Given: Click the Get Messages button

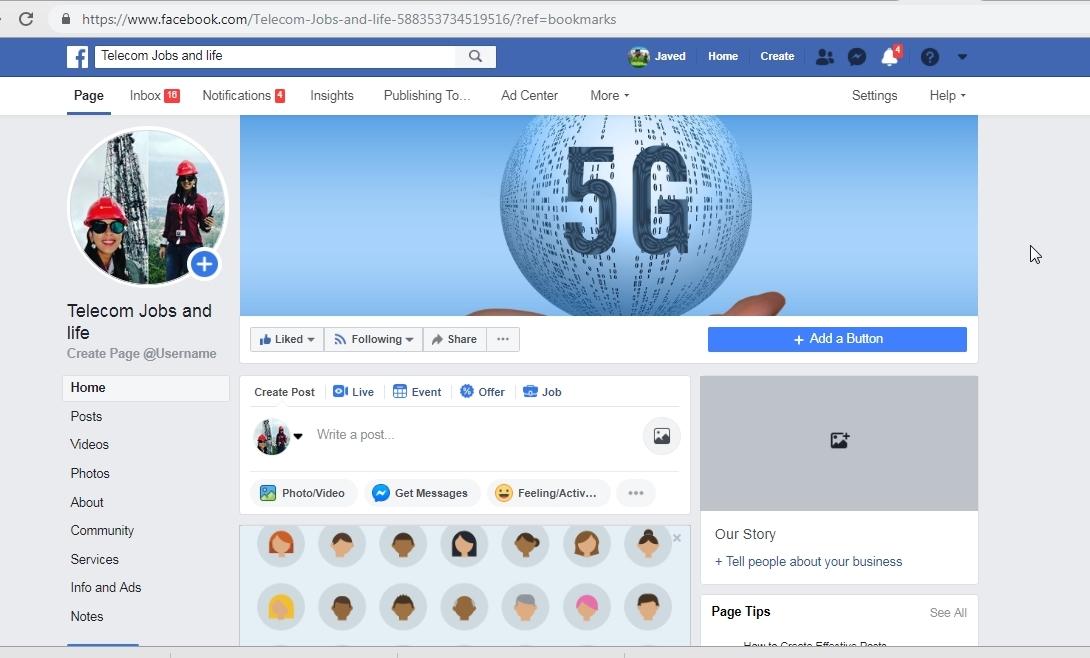Looking at the screenshot, I should coord(422,493).
